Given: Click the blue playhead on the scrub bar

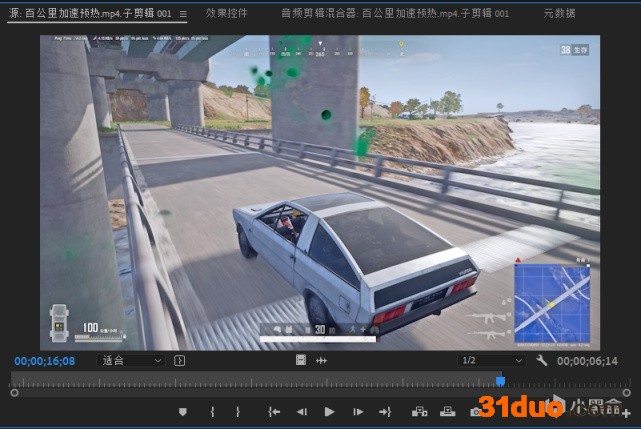Looking at the screenshot, I should point(500,381).
